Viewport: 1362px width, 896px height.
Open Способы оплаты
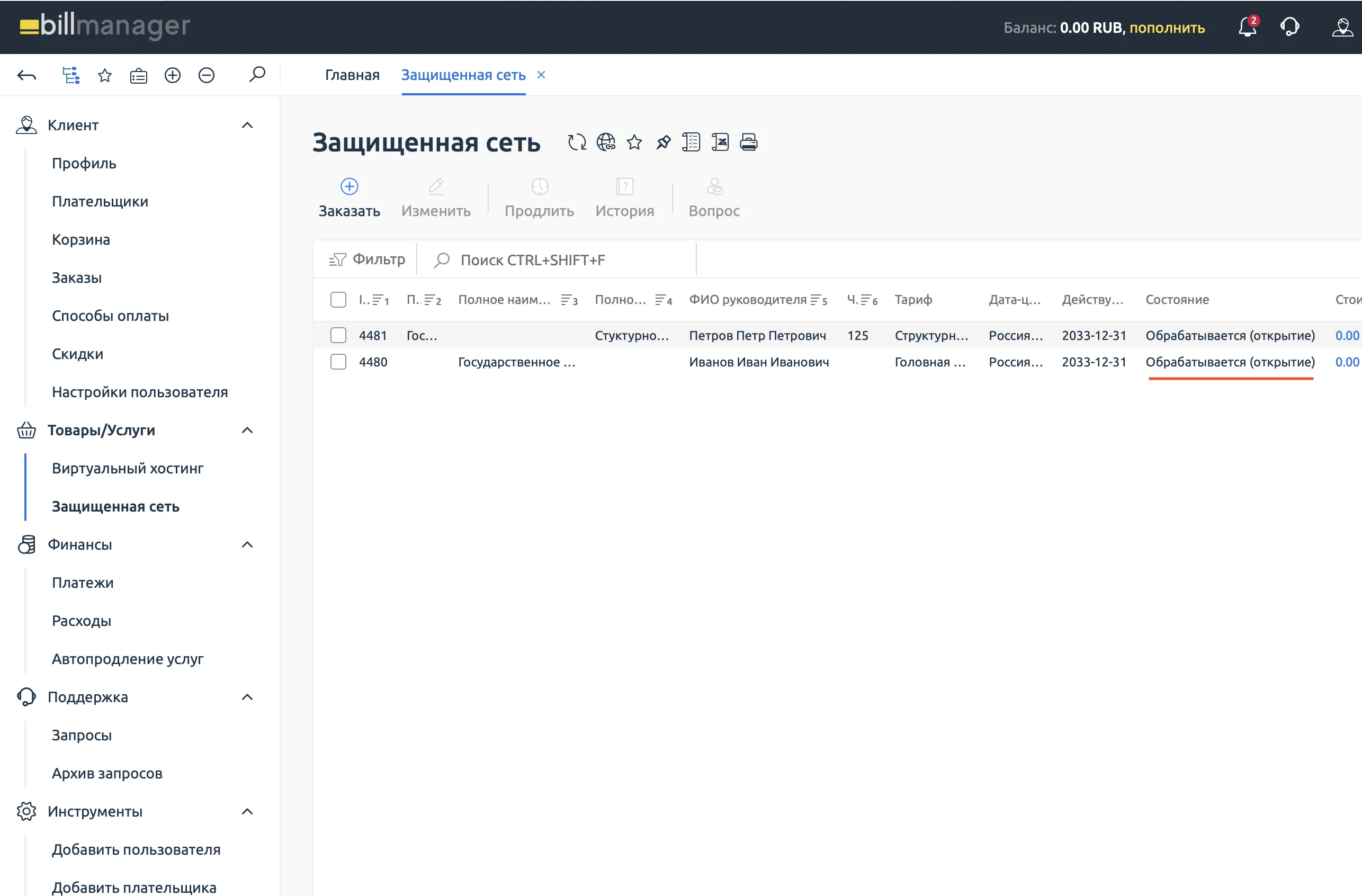coord(111,316)
